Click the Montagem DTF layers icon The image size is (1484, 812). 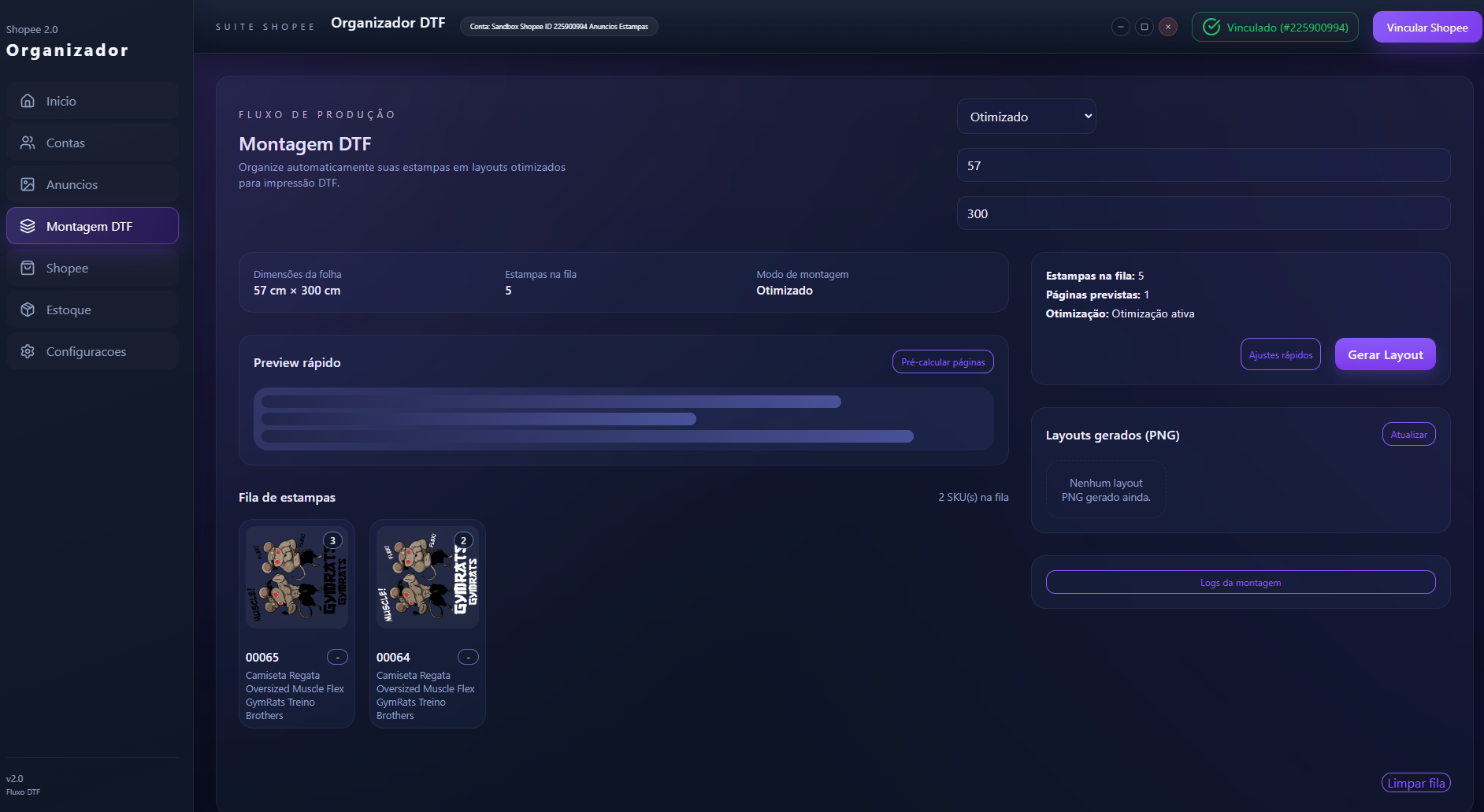28,226
